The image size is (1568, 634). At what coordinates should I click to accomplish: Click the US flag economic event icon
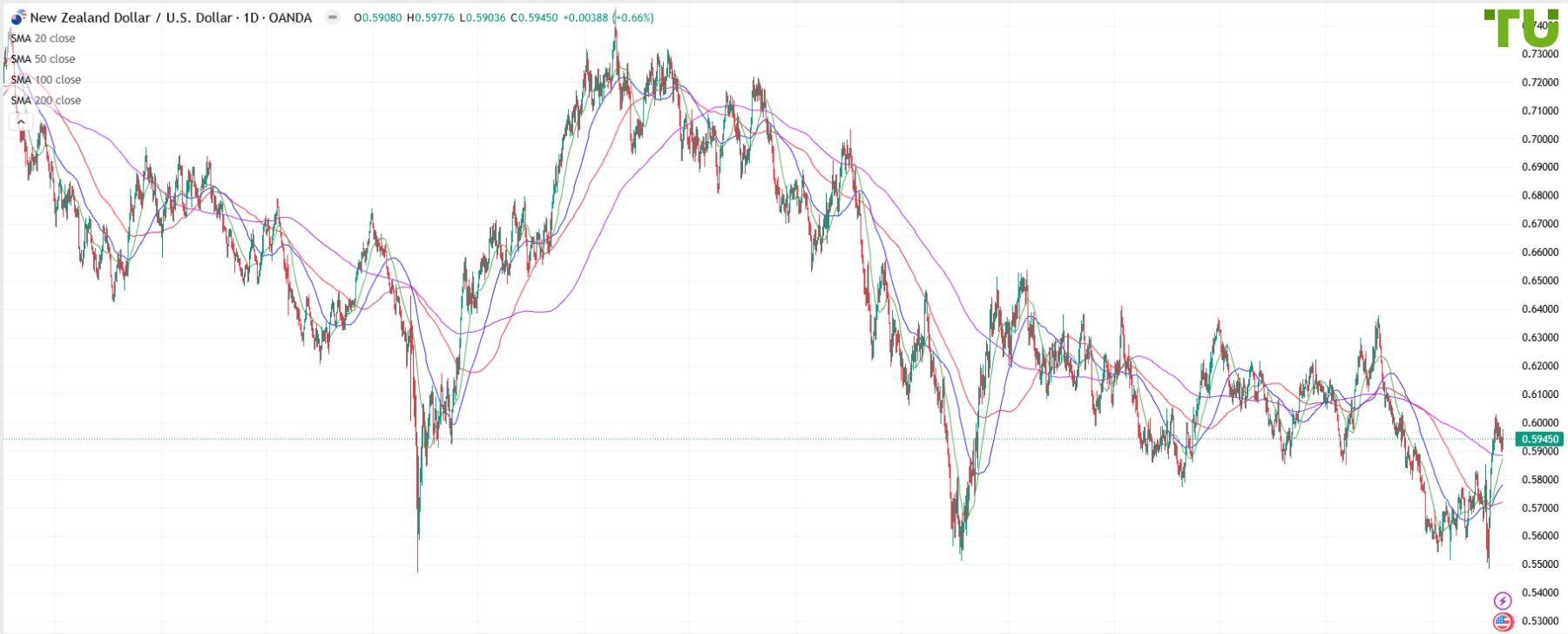tap(1503, 622)
